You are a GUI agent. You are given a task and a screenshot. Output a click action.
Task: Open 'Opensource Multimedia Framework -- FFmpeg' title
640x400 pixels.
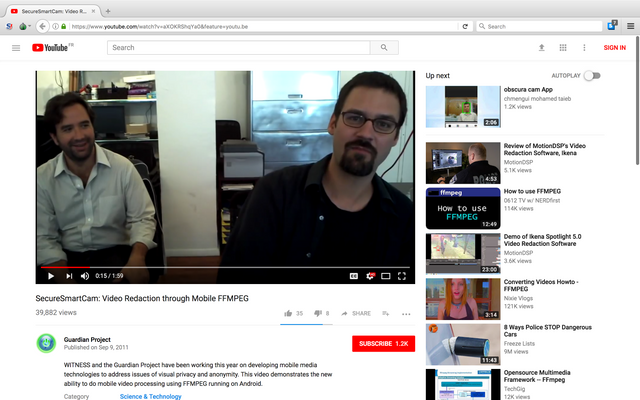click(537, 376)
